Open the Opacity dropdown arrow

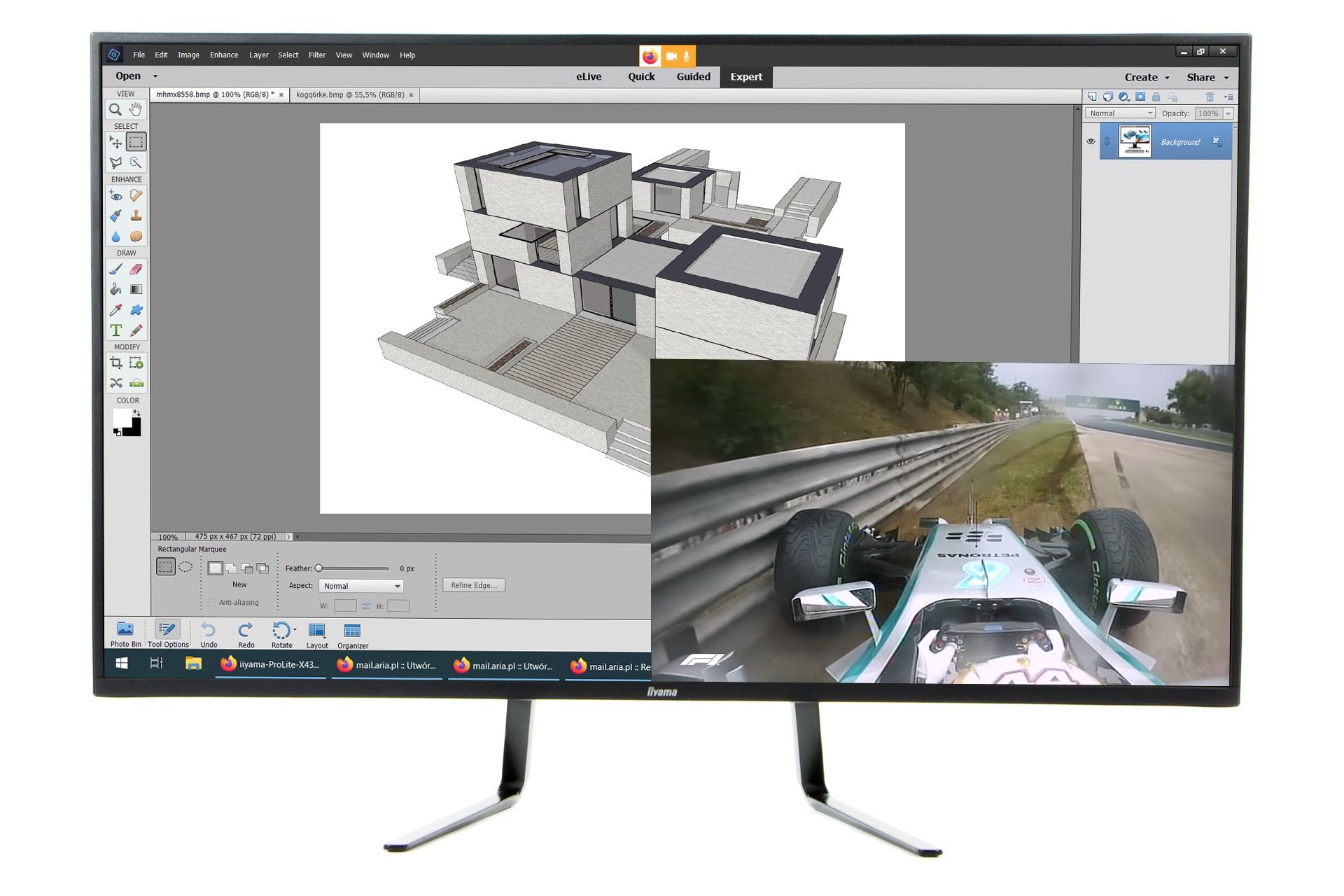pos(1228,113)
